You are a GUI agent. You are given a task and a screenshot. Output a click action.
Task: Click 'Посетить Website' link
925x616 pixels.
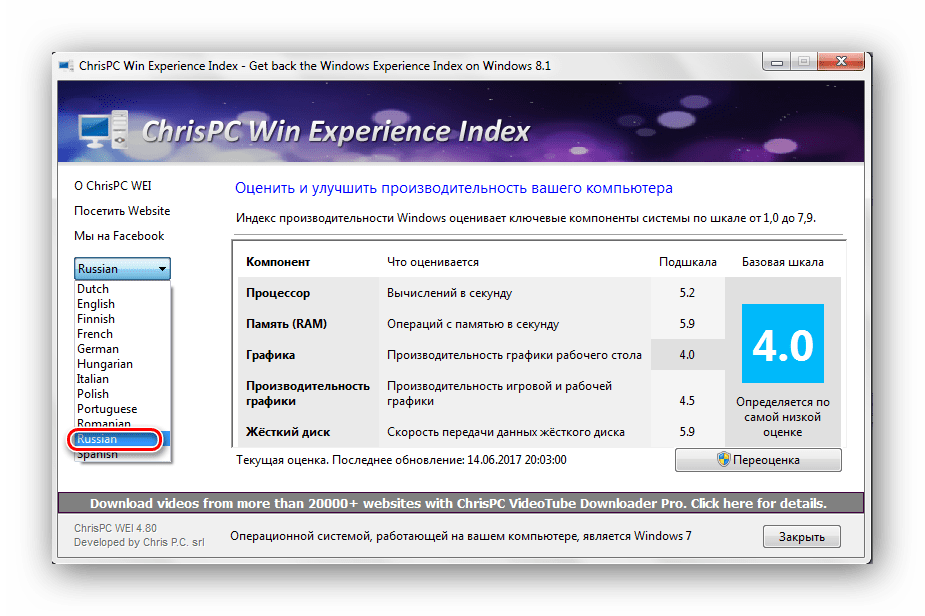pos(122,211)
